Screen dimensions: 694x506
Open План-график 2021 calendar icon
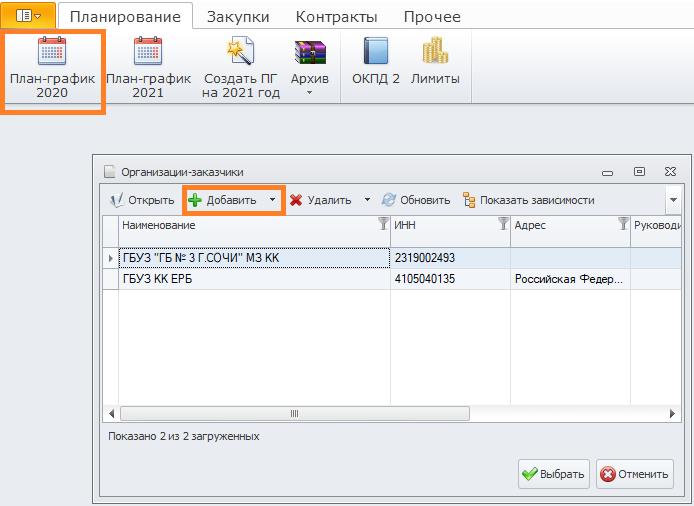[x=148, y=51]
